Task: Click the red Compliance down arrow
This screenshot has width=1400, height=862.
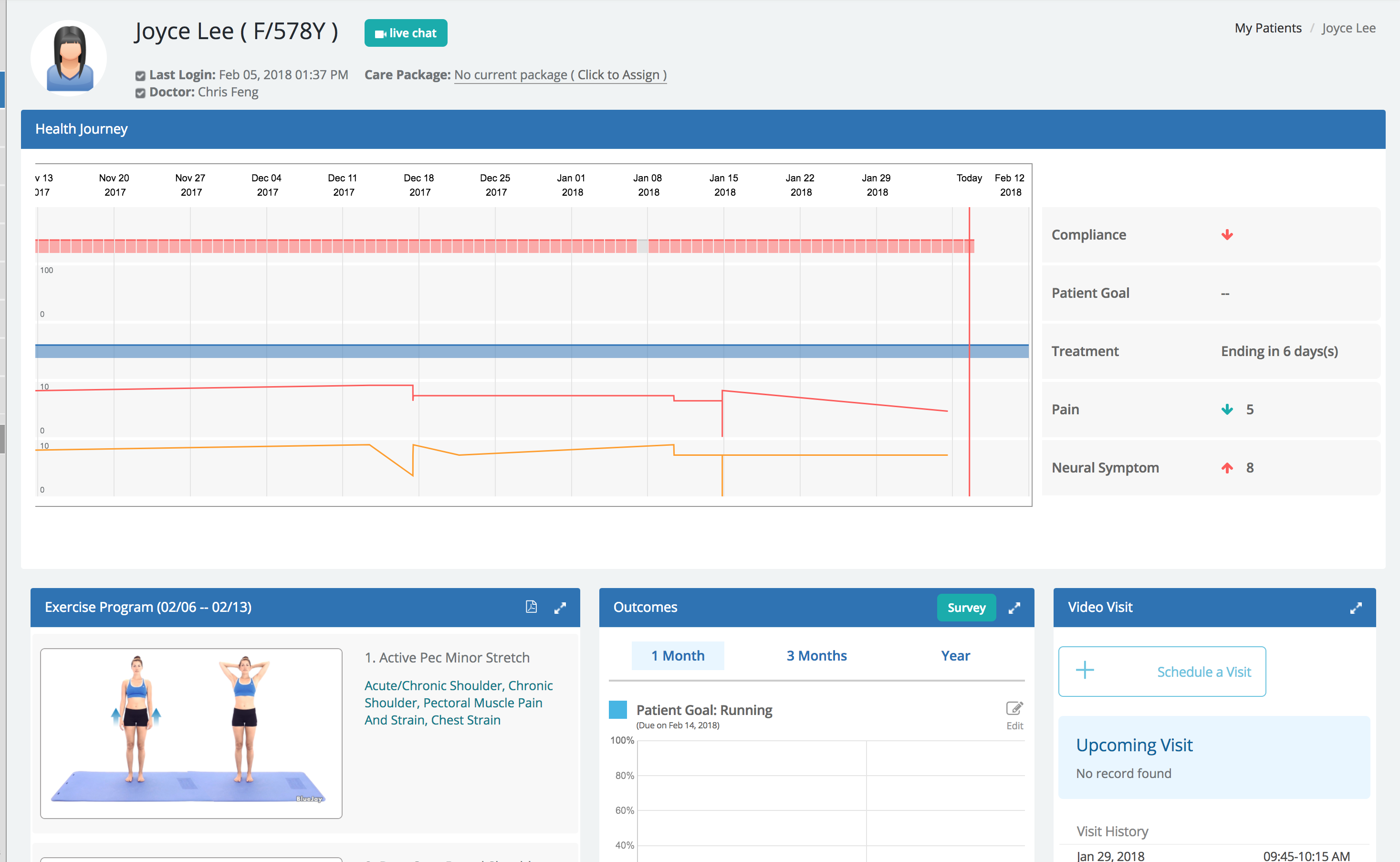Action: (1227, 235)
